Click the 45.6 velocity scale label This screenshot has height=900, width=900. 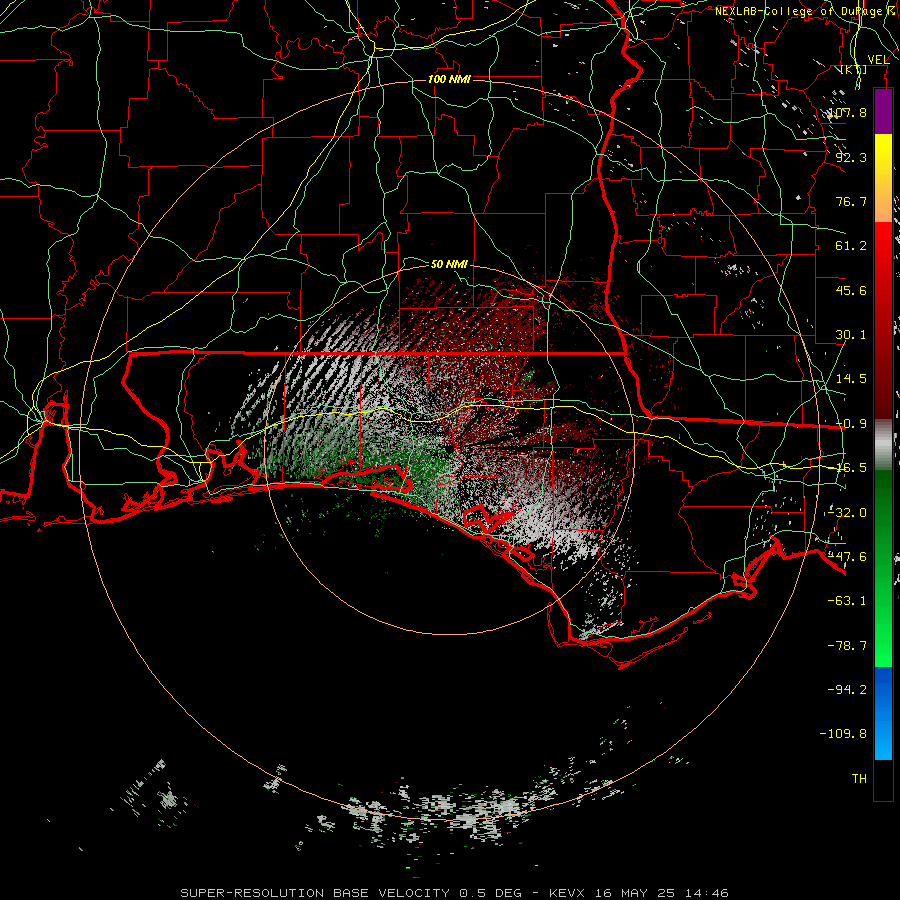(x=851, y=290)
